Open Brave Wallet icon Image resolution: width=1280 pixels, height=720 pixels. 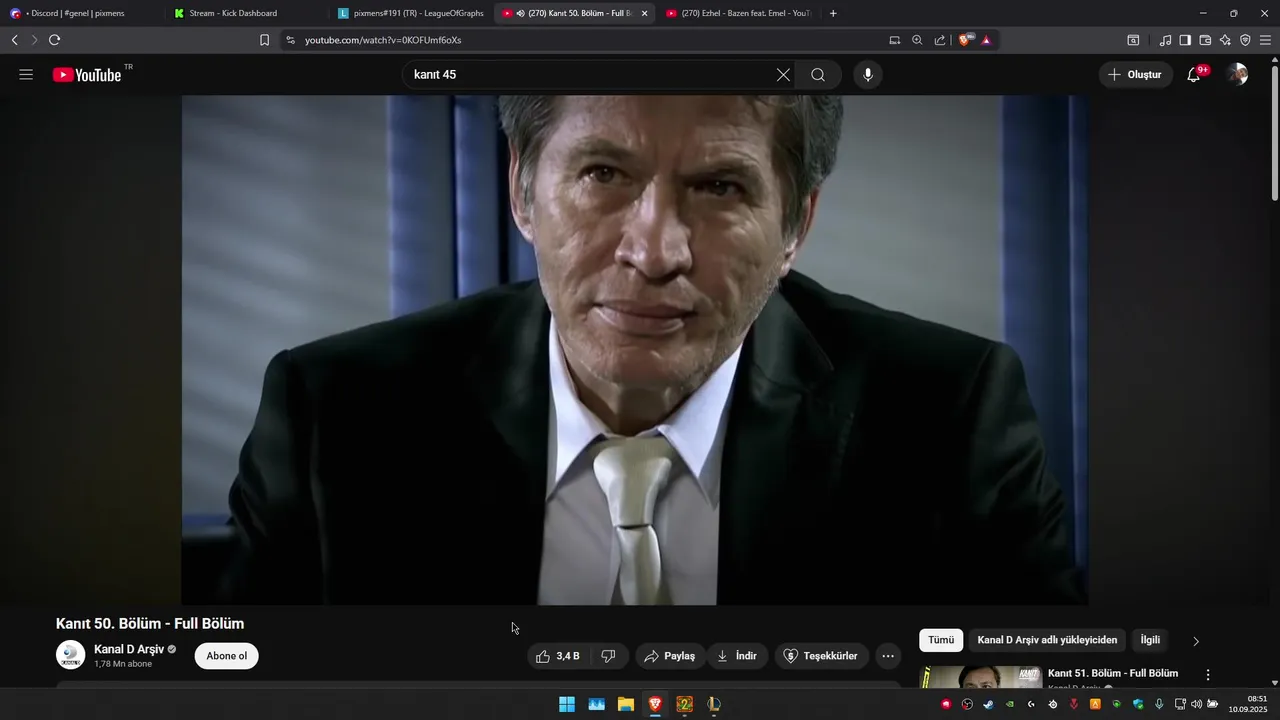pos(1205,40)
